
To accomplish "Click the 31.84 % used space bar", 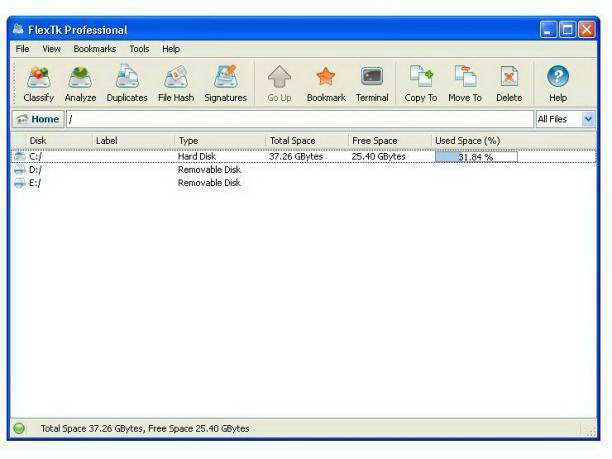I will (476, 157).
